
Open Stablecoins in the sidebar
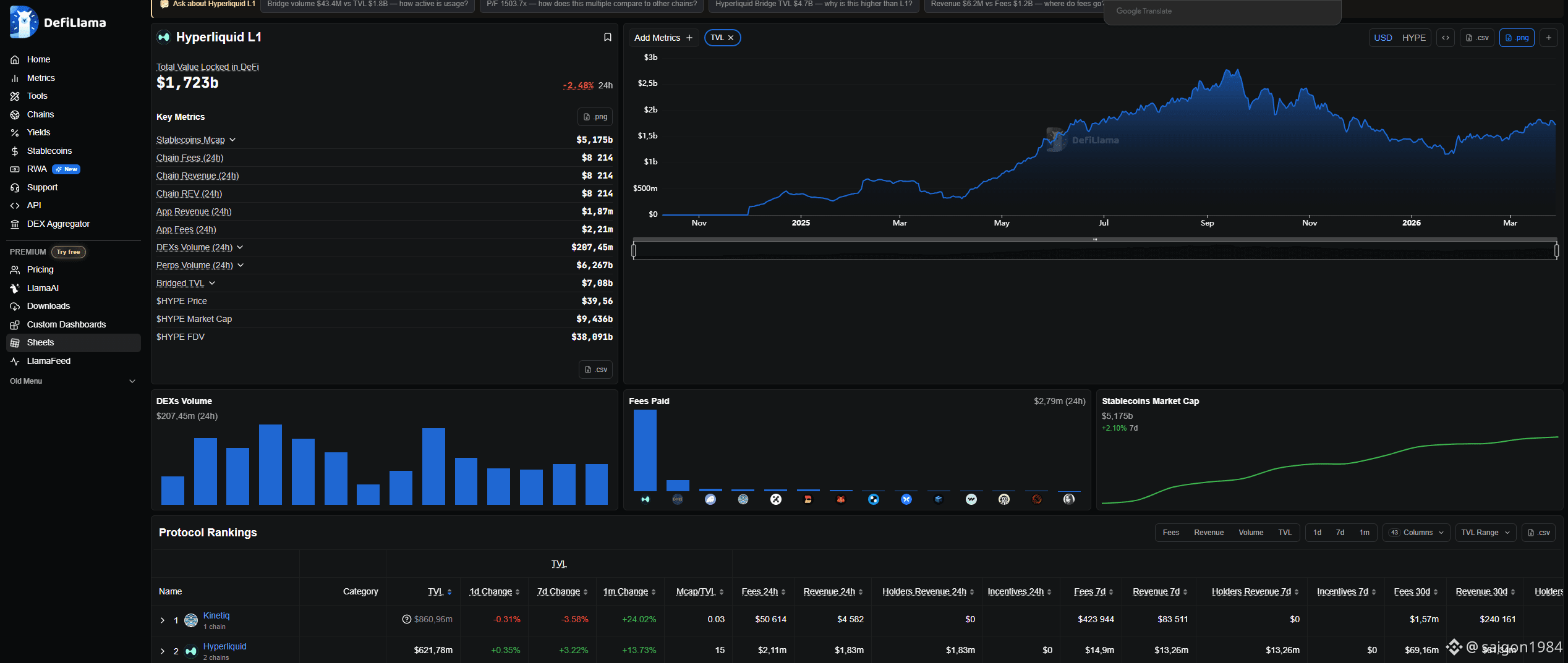coord(49,151)
